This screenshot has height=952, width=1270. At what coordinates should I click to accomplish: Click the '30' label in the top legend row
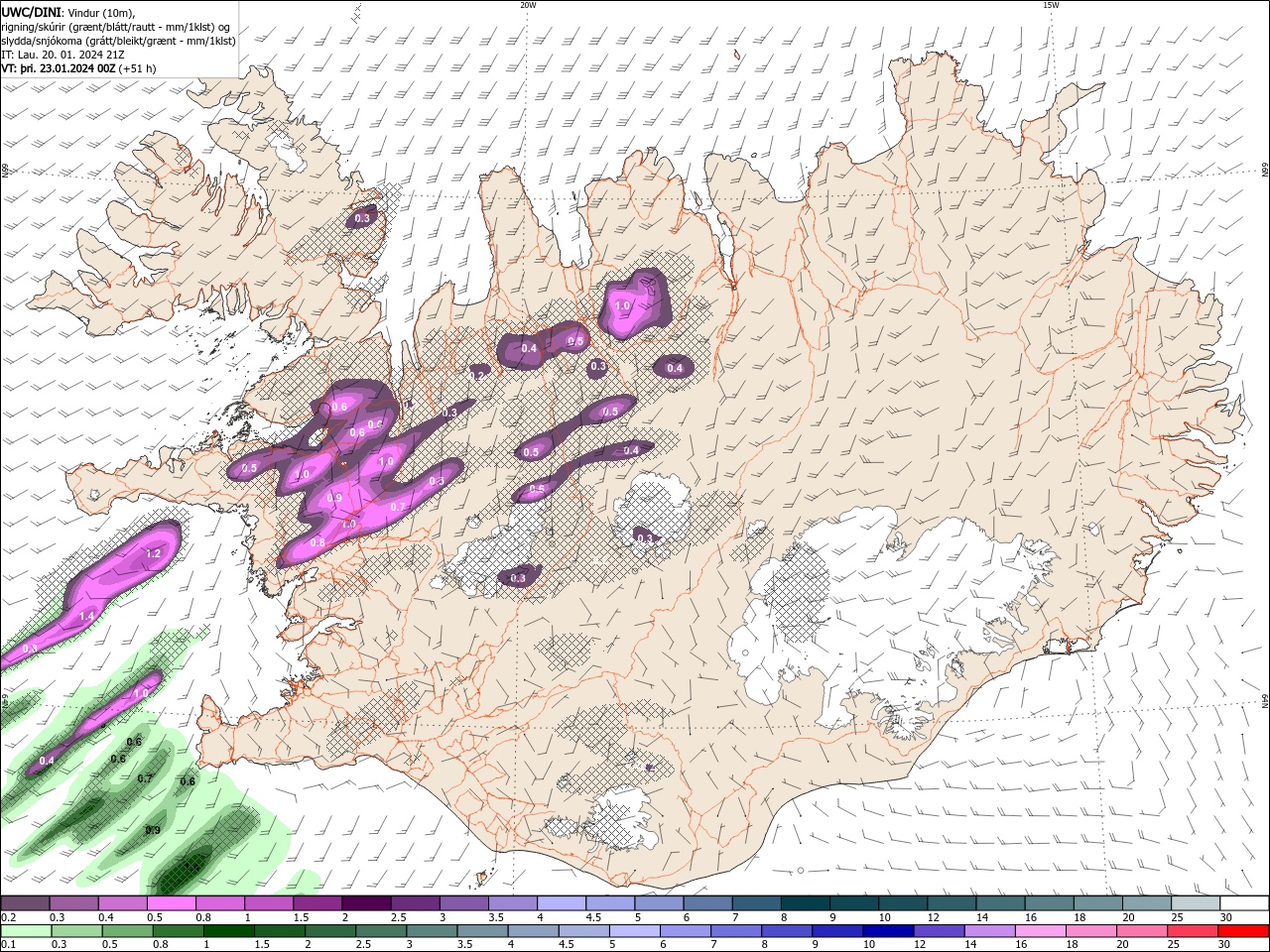point(1225,917)
